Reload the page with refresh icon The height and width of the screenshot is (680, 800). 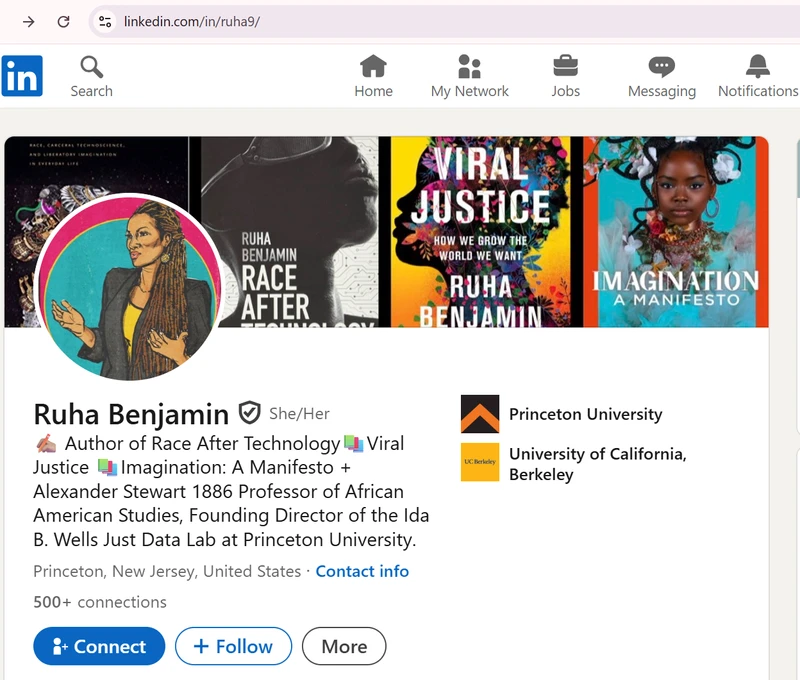(x=63, y=21)
